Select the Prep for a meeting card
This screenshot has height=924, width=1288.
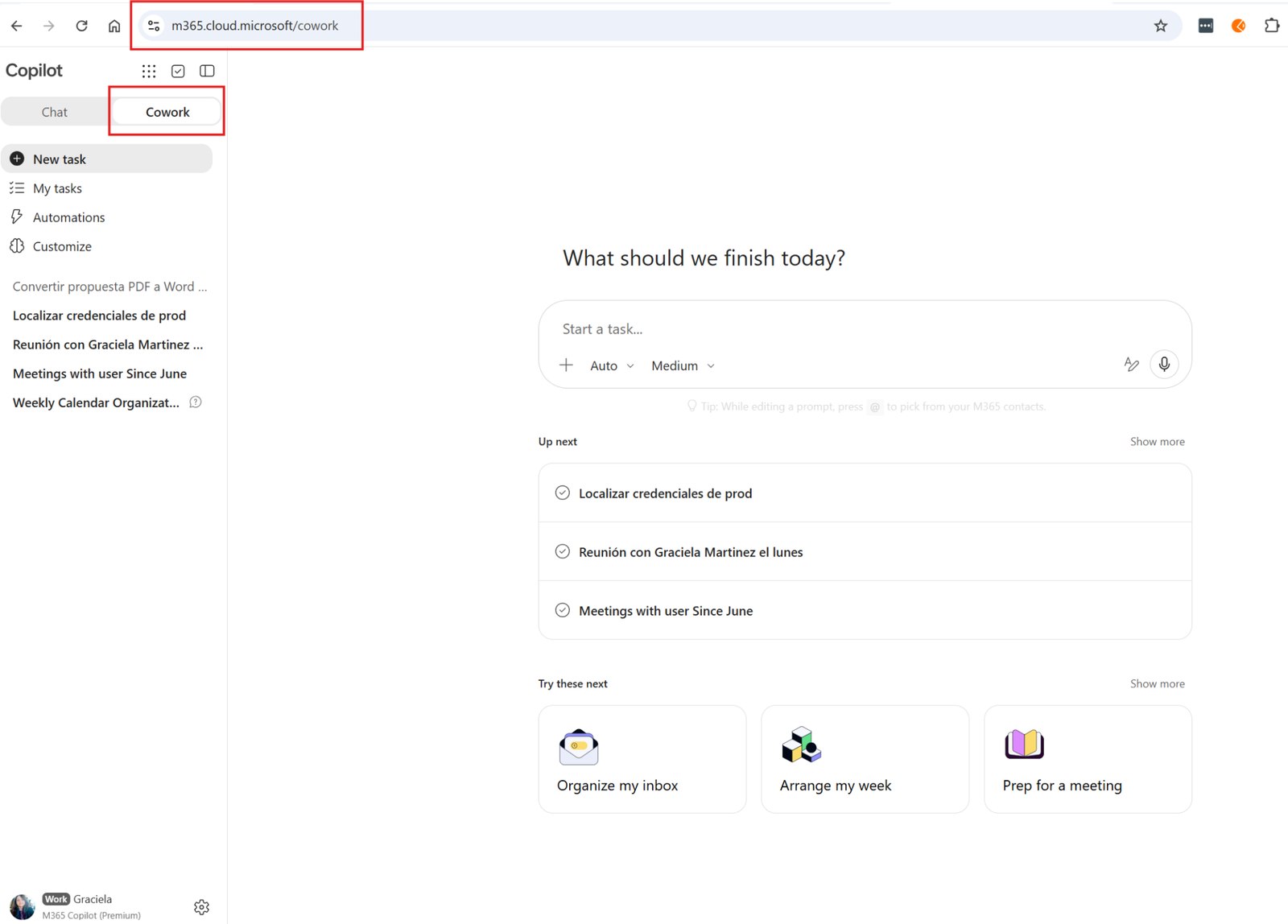(x=1088, y=759)
